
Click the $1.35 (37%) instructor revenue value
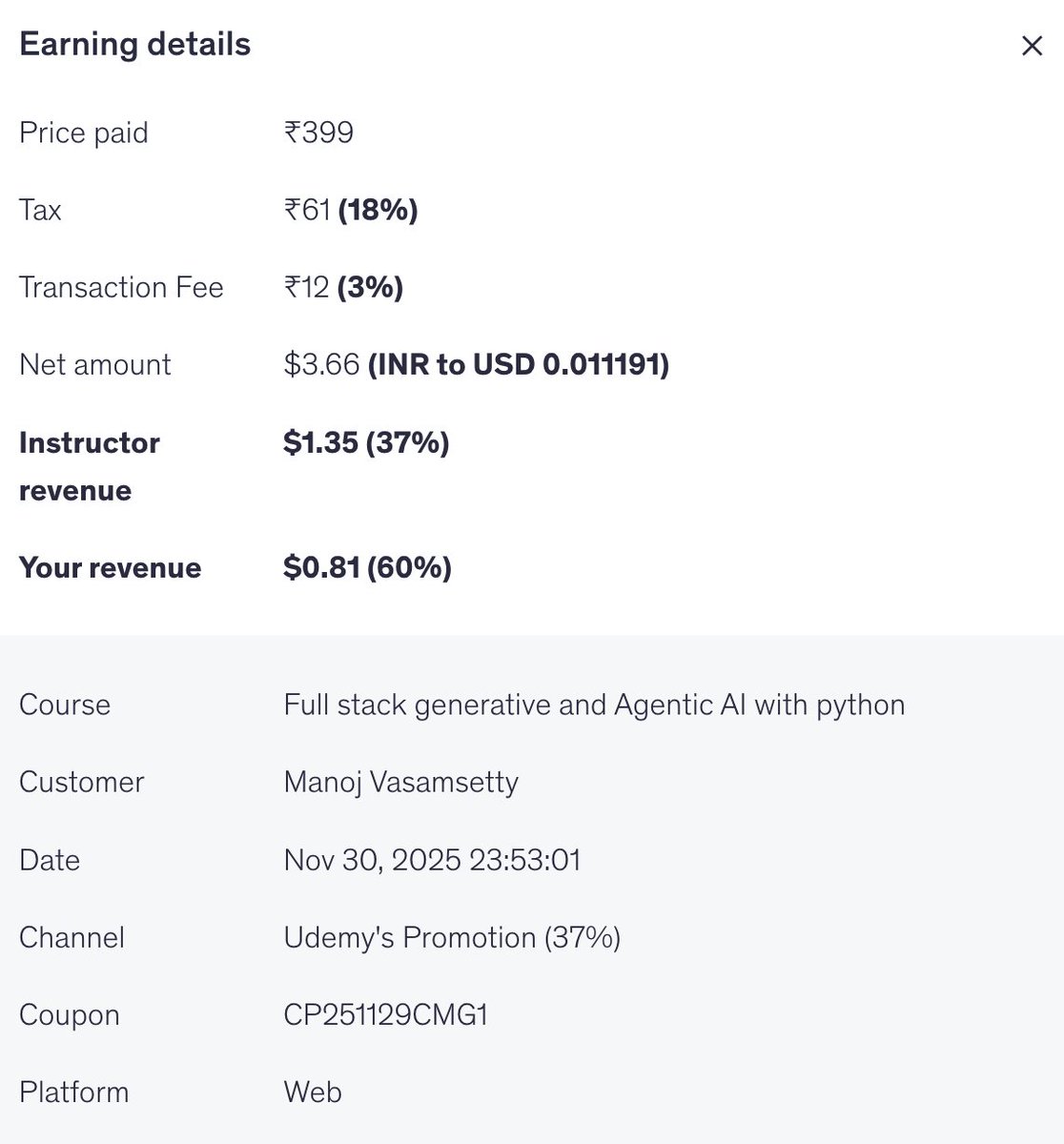pos(366,442)
